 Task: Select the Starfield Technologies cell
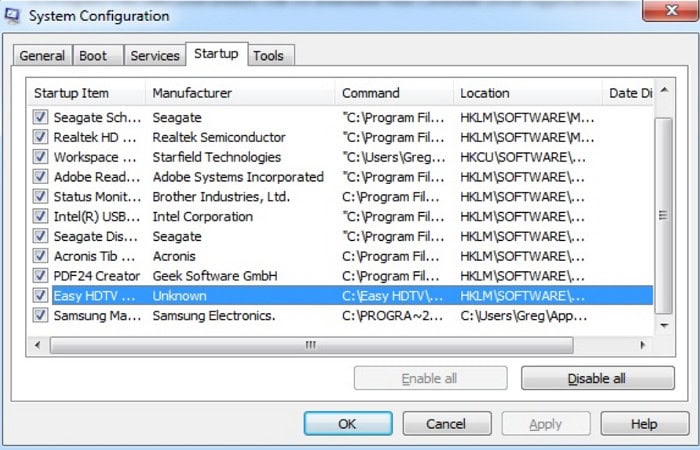pos(217,157)
